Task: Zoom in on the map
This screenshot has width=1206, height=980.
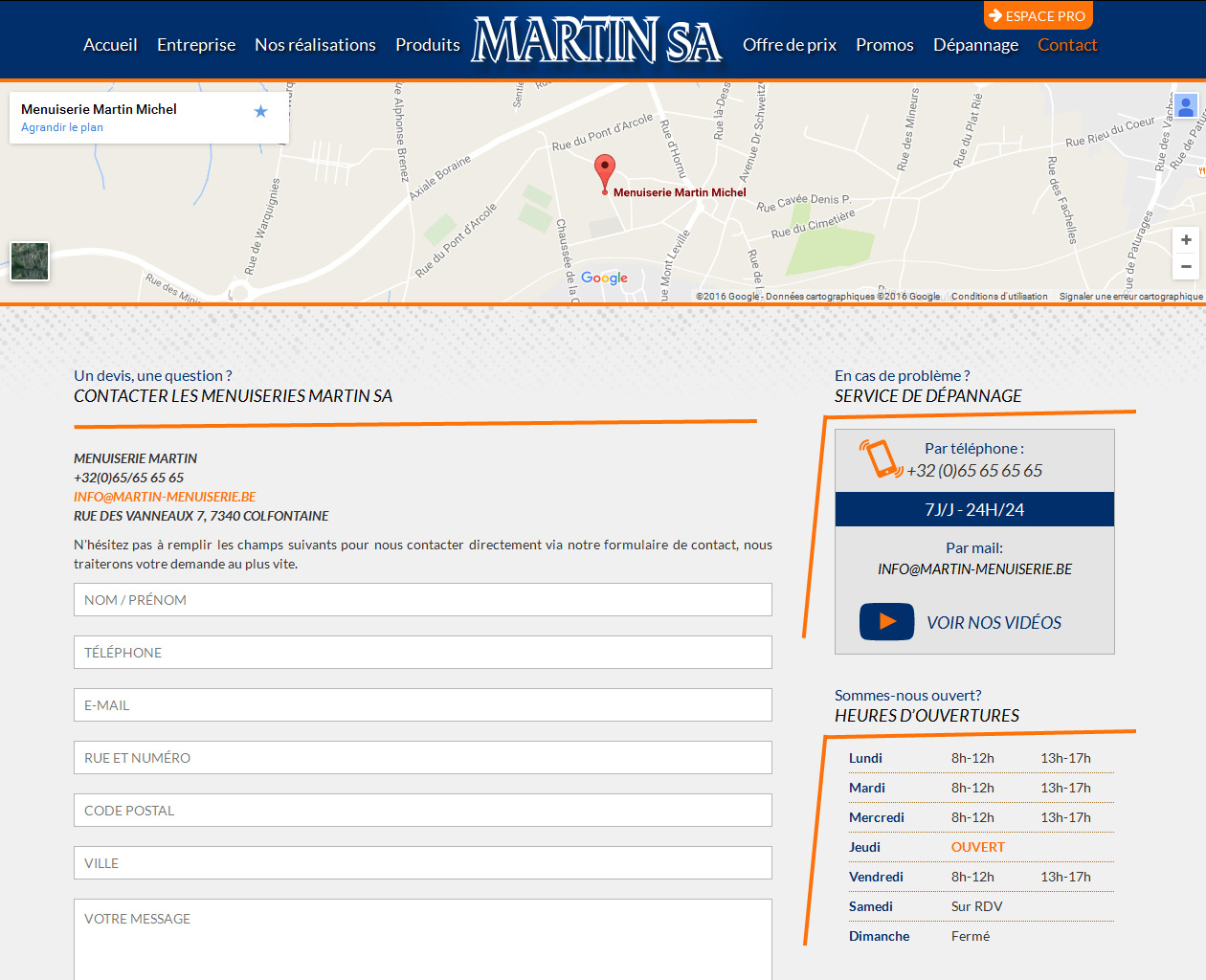Action: [x=1186, y=240]
